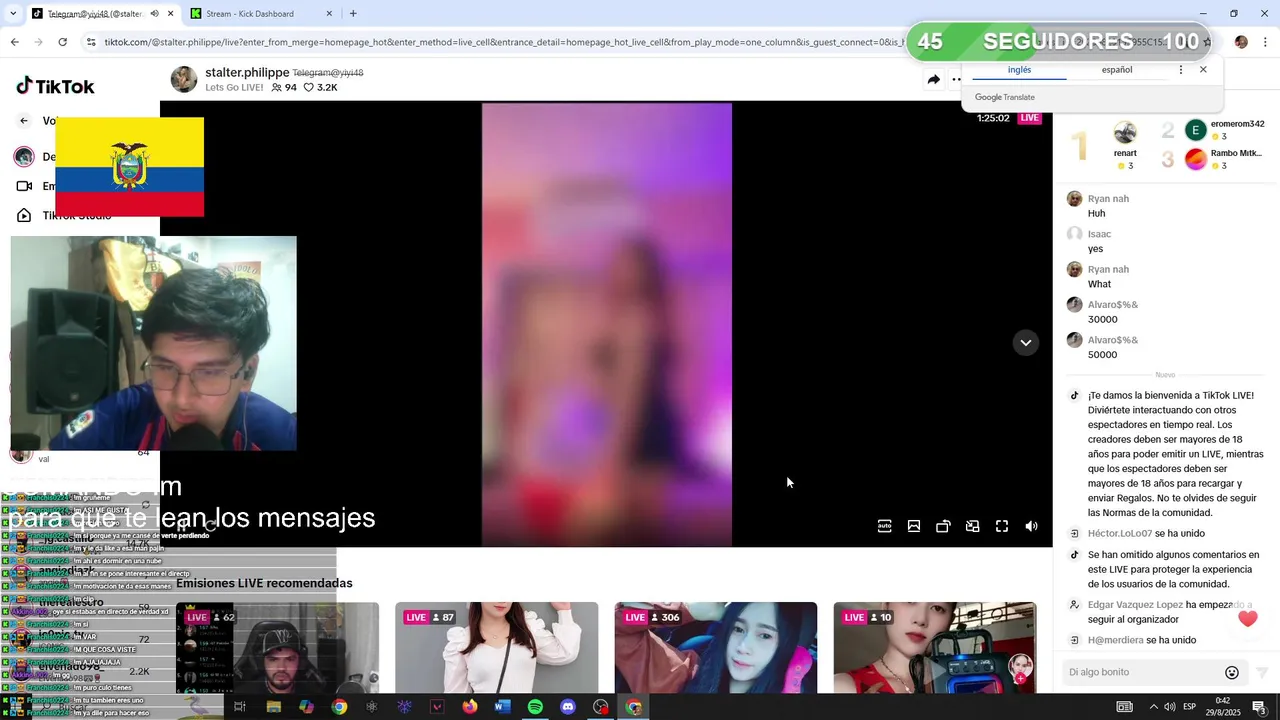The image size is (1280, 720).
Task: Open the Rambo Mitk... viewer avatar
Action: tap(1196, 159)
